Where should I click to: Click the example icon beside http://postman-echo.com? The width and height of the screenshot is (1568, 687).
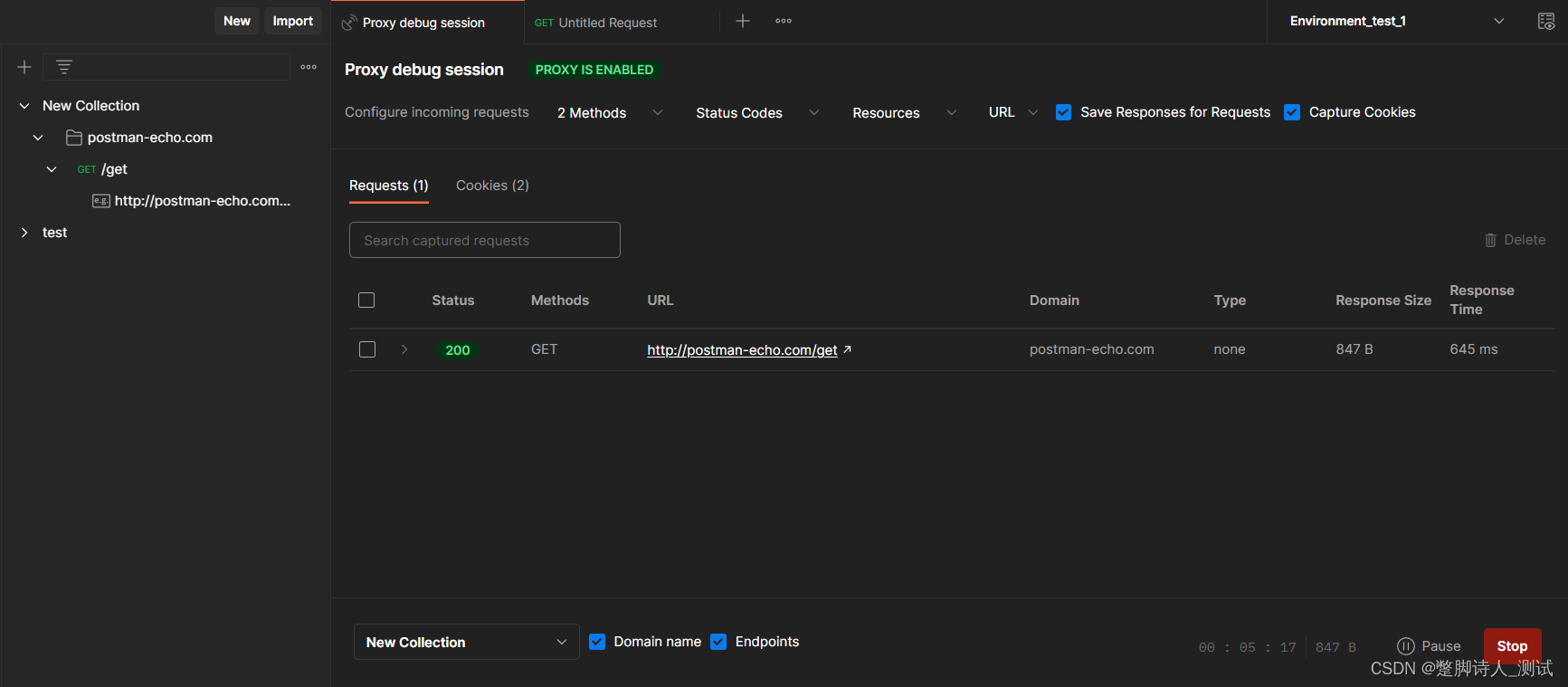(101, 201)
